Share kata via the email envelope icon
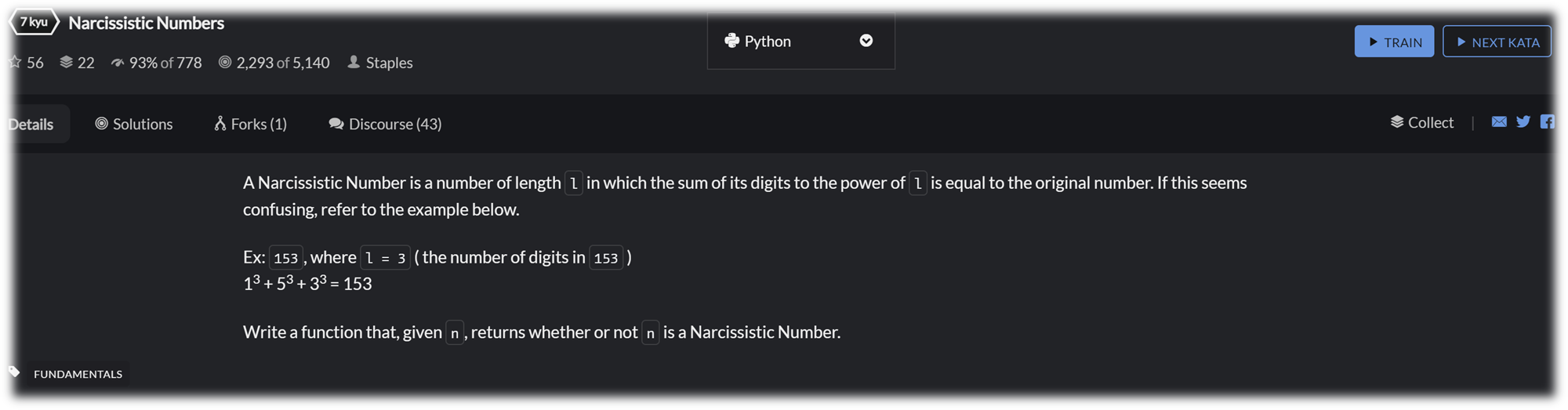Image resolution: width=1568 pixels, height=410 pixels. pyautogui.click(x=1499, y=122)
